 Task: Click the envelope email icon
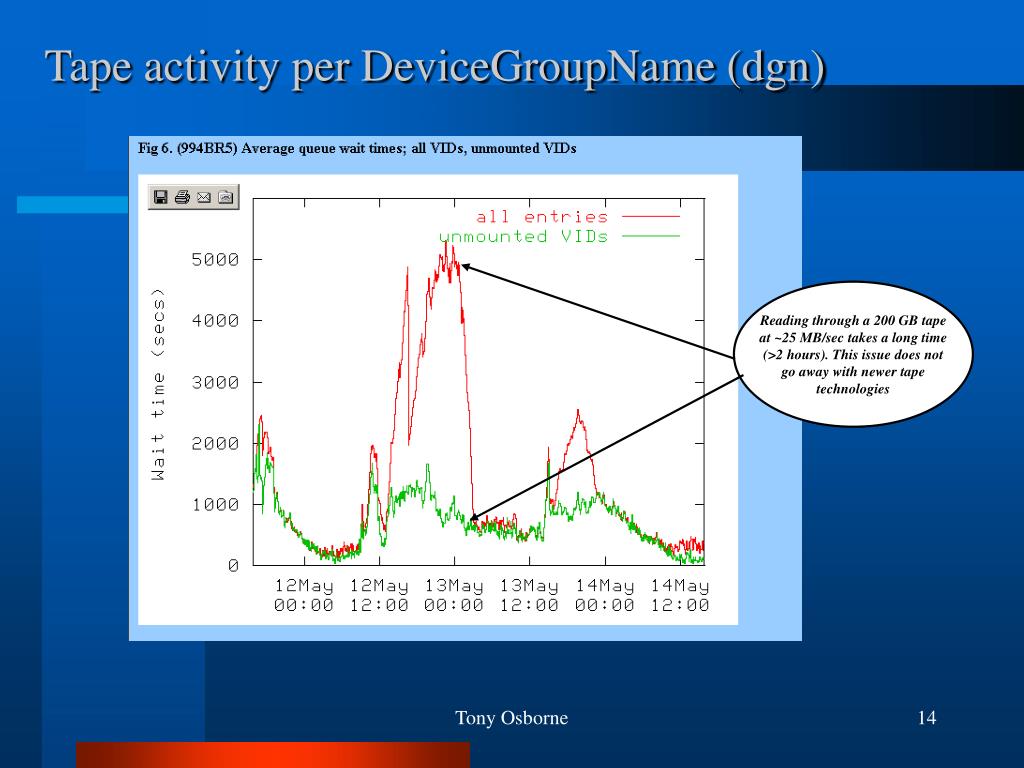coord(204,197)
